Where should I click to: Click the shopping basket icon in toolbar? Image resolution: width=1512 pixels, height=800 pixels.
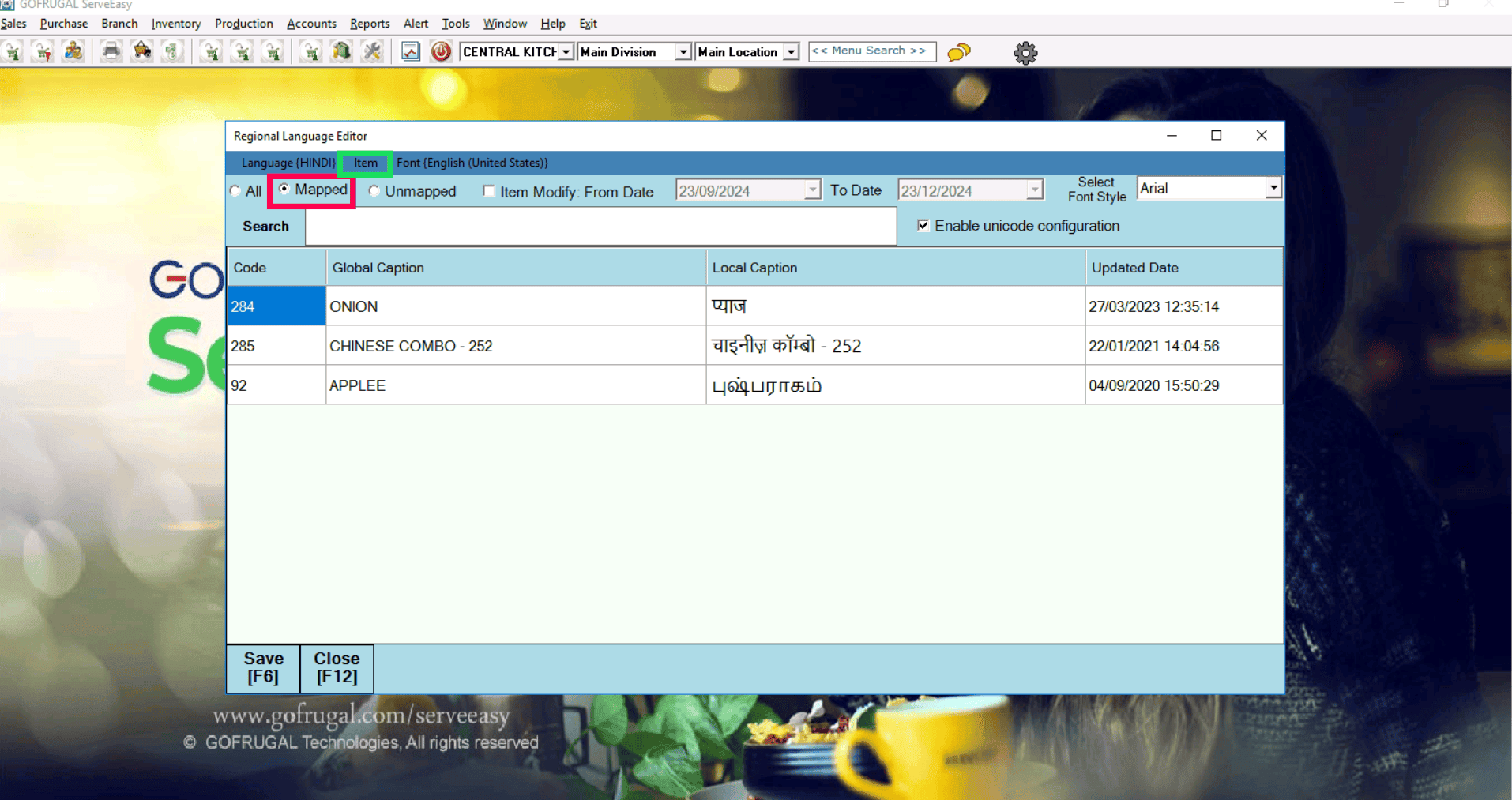coord(142,52)
